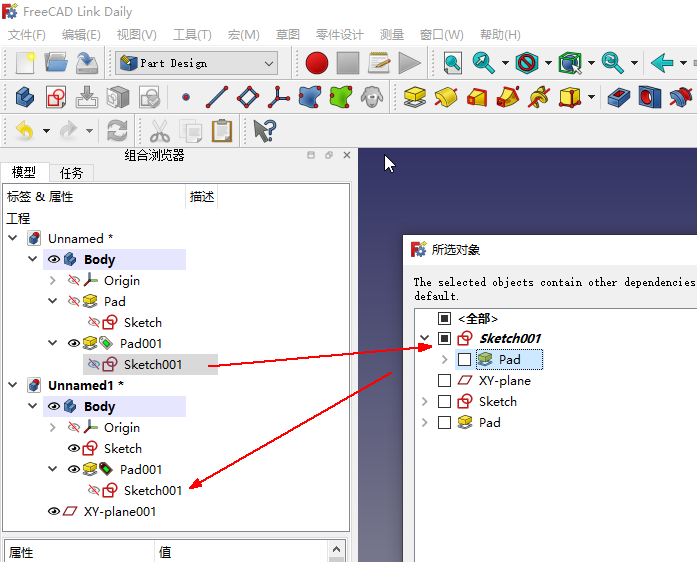This screenshot has width=697, height=562.
Task: Click the sync view magnifier icon
Action: point(613,63)
